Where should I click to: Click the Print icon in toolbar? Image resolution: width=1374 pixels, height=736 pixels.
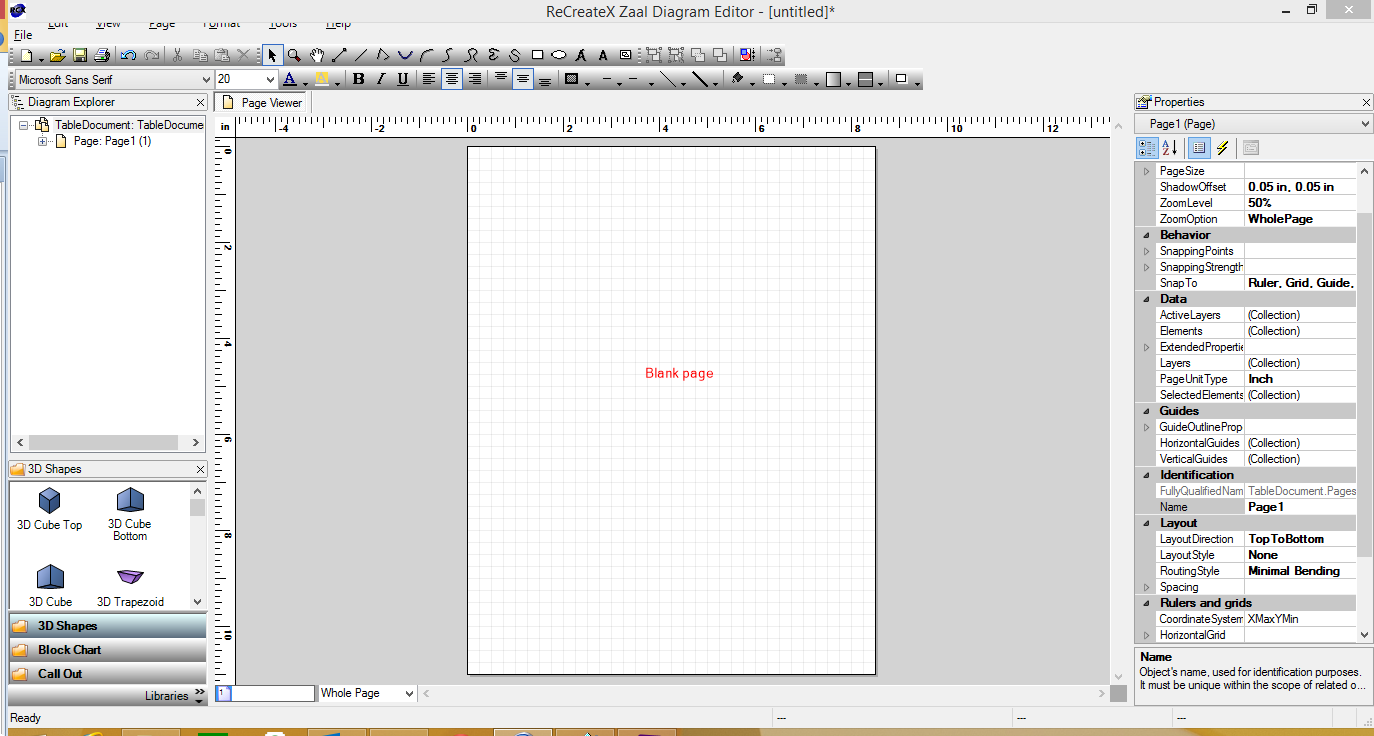[x=101, y=55]
